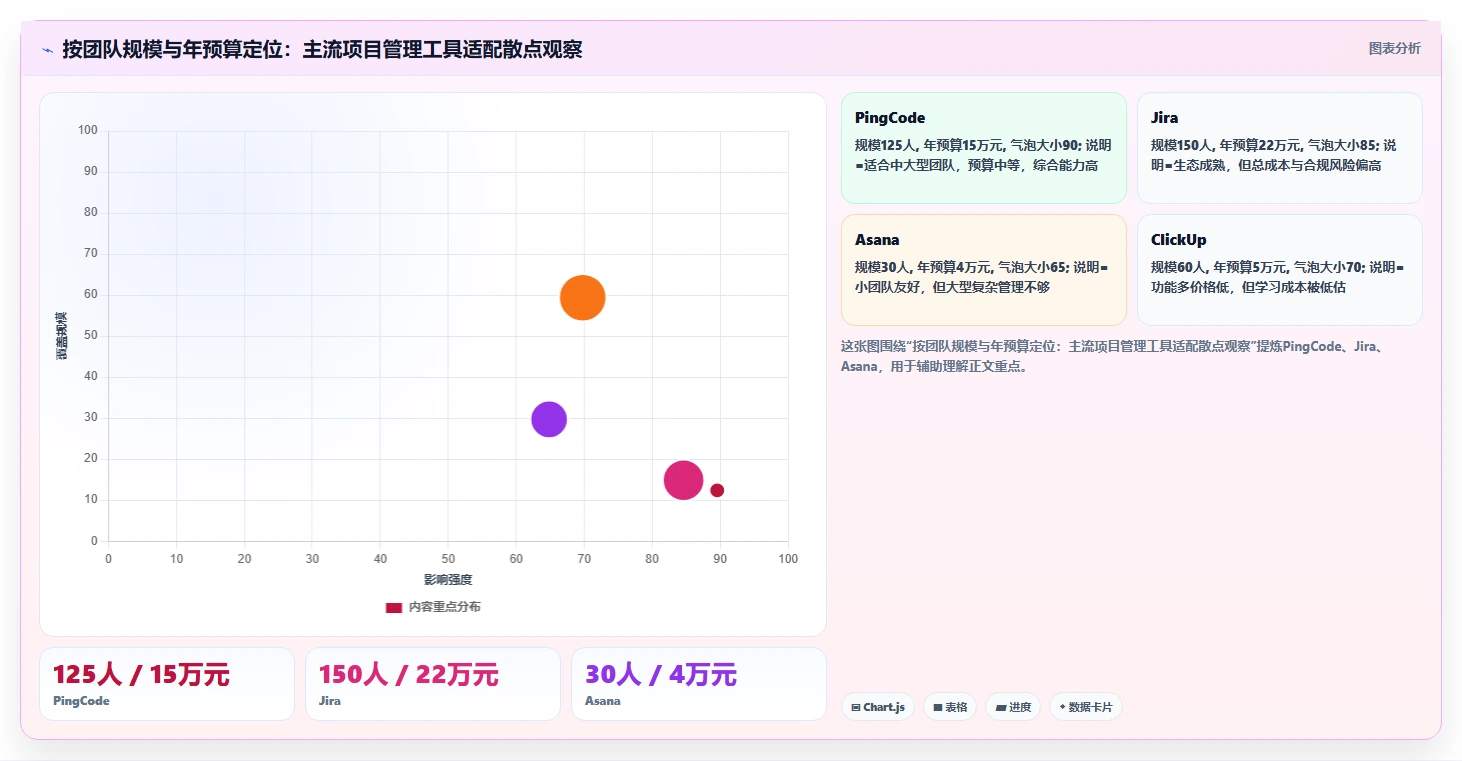Click the small crimson bubble on the chart
This screenshot has width=1462, height=761.
[717, 490]
